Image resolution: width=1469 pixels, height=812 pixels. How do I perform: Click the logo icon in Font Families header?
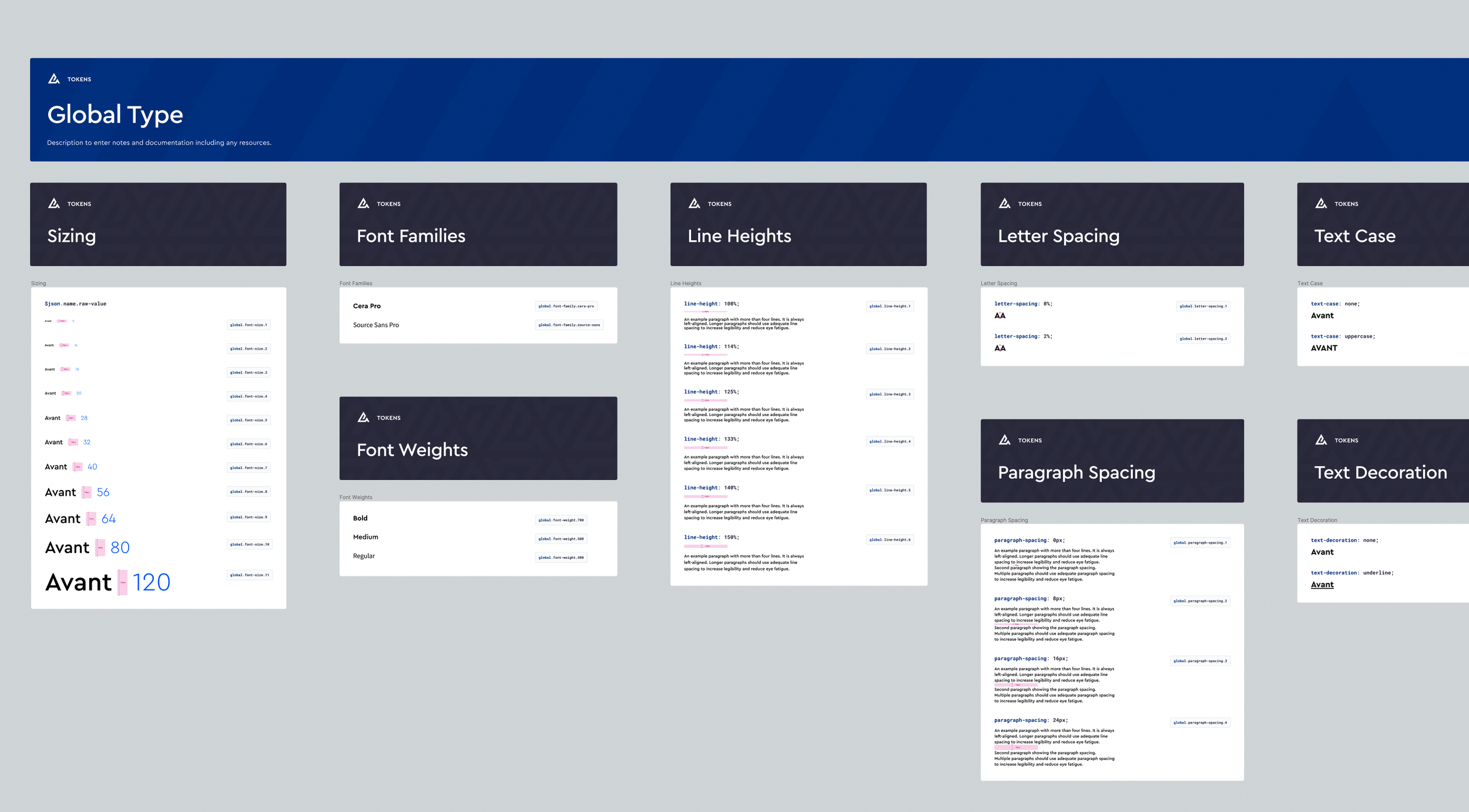(363, 203)
